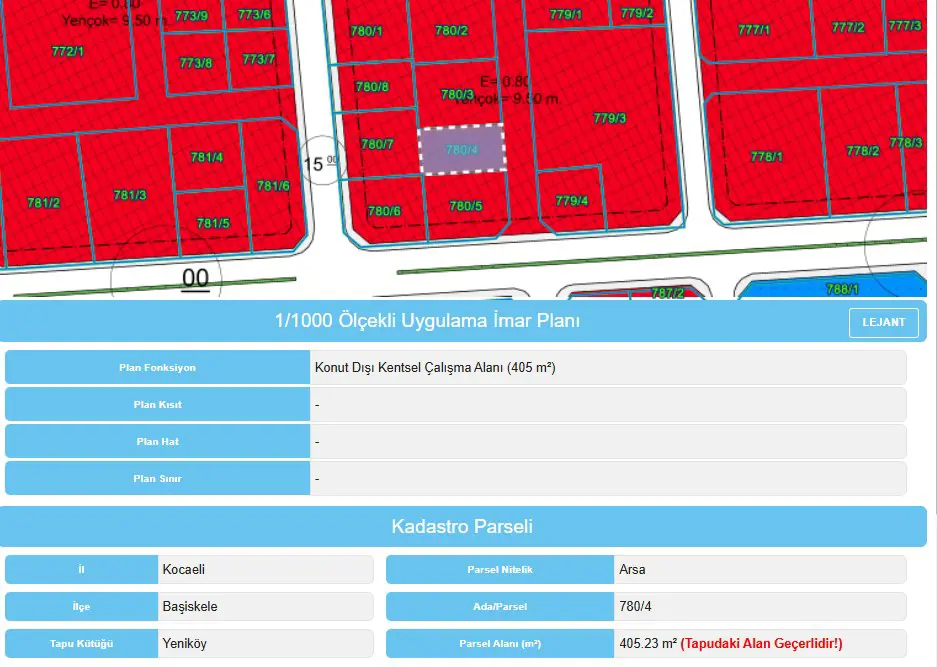
Task: Click parcel 780/8 on the map
Action: (372, 87)
